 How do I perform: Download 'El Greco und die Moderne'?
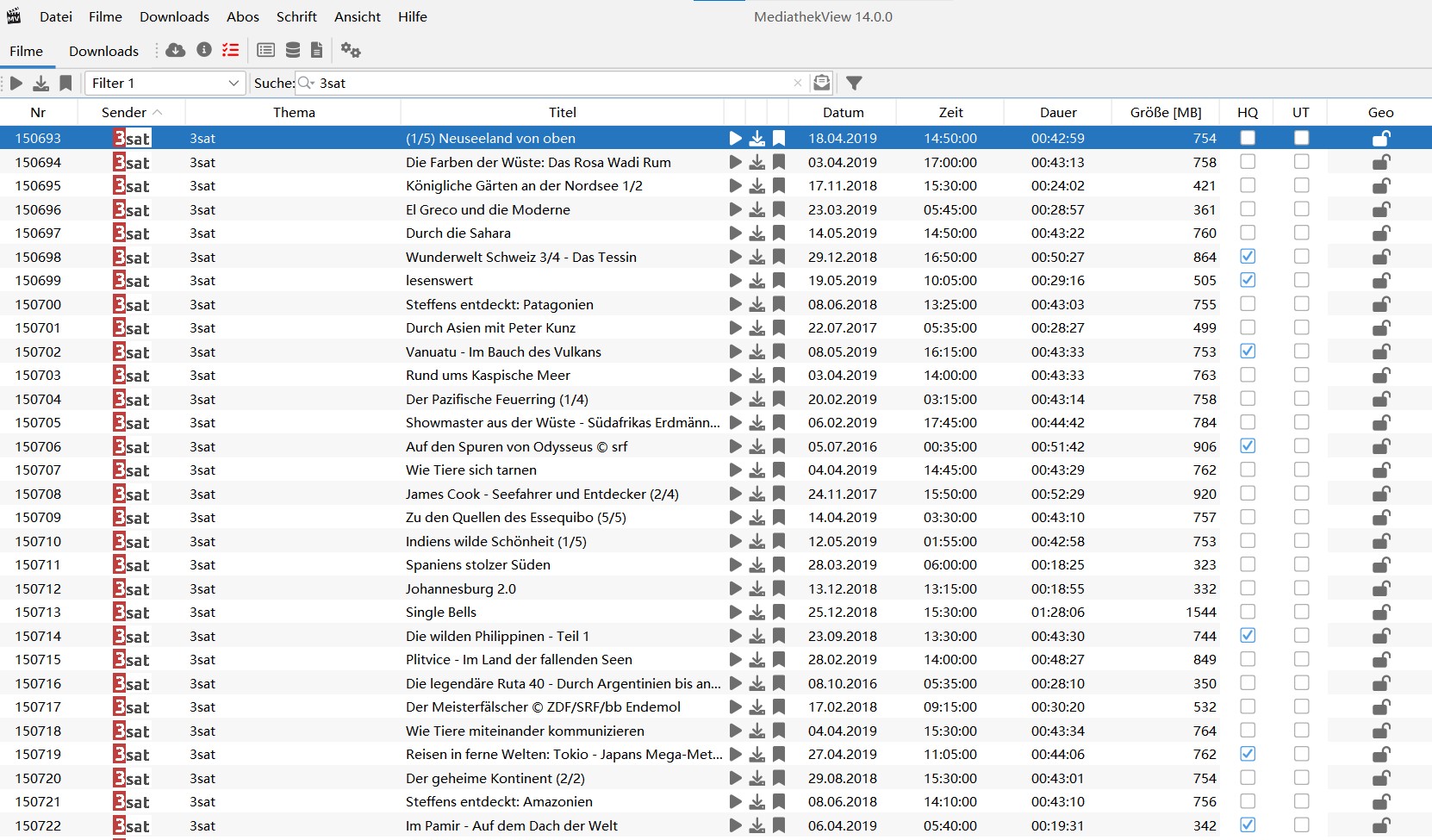(756, 209)
